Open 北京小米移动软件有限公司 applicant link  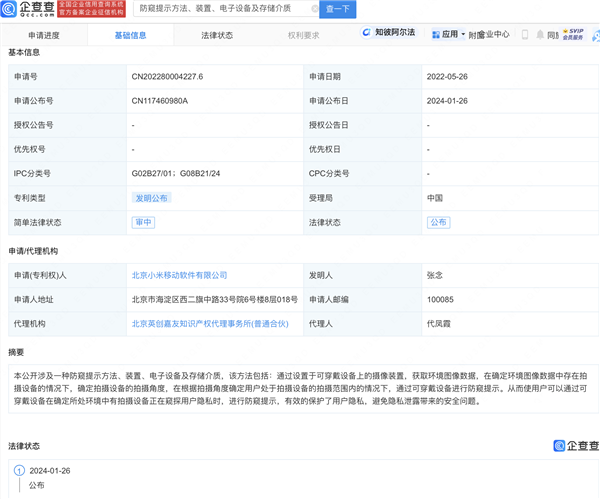(180, 275)
